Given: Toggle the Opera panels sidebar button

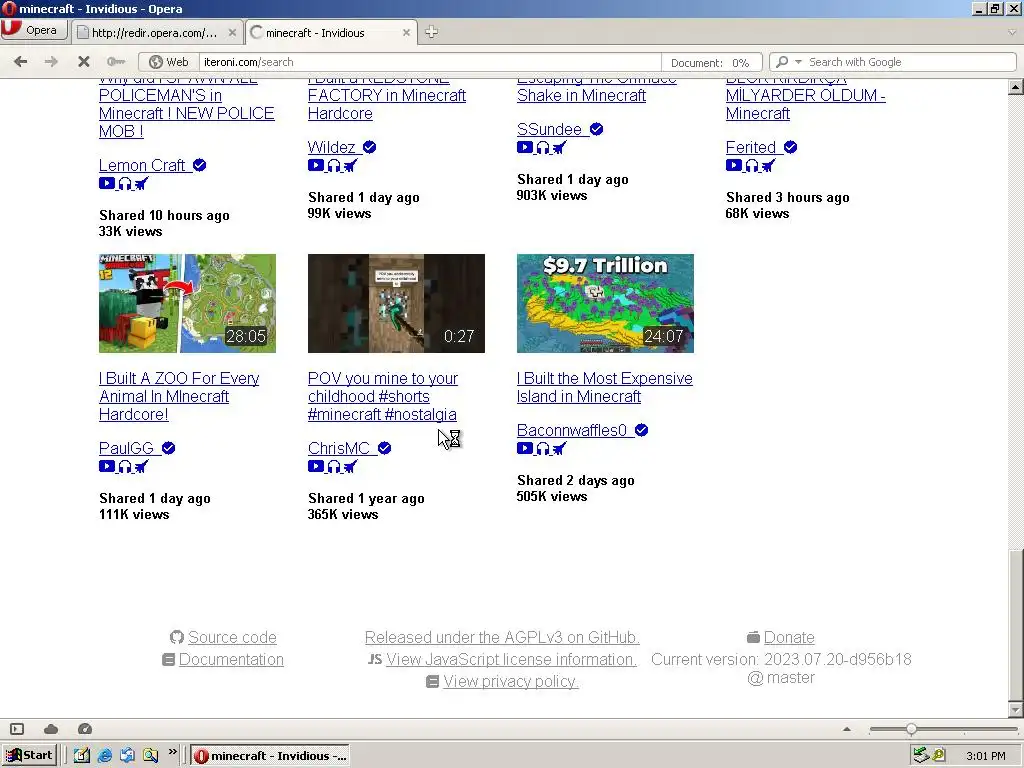Looking at the screenshot, I should (x=17, y=729).
